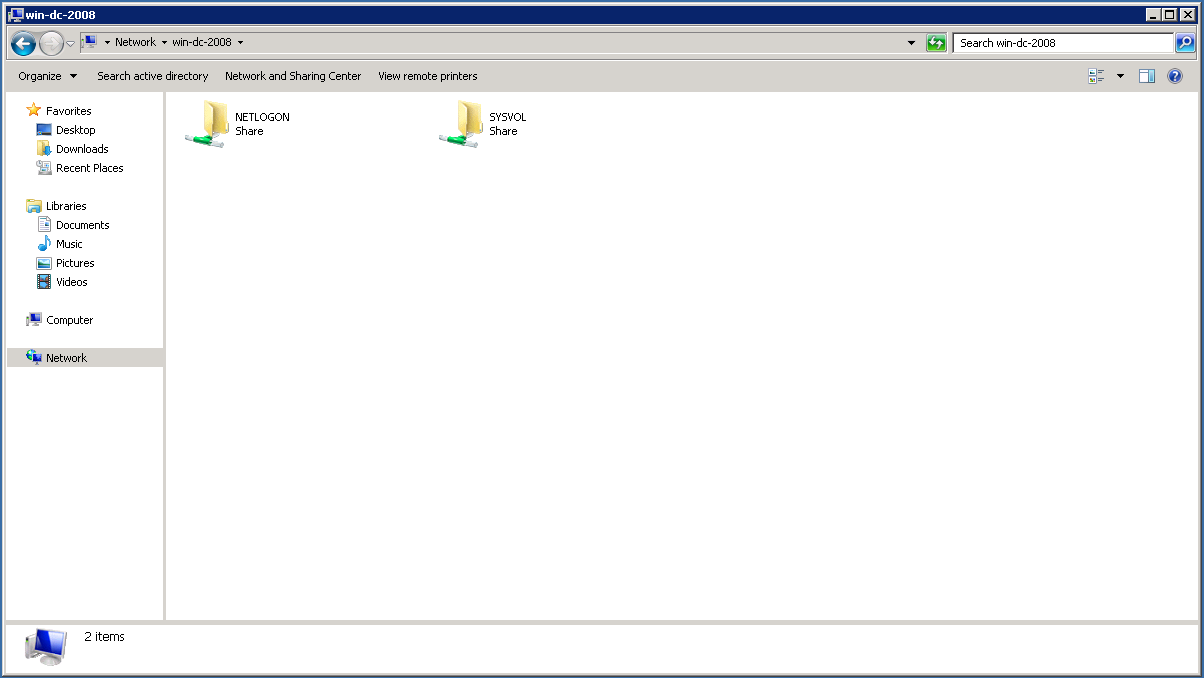Click View remote printers
The image size is (1204, 678).
tap(427, 76)
